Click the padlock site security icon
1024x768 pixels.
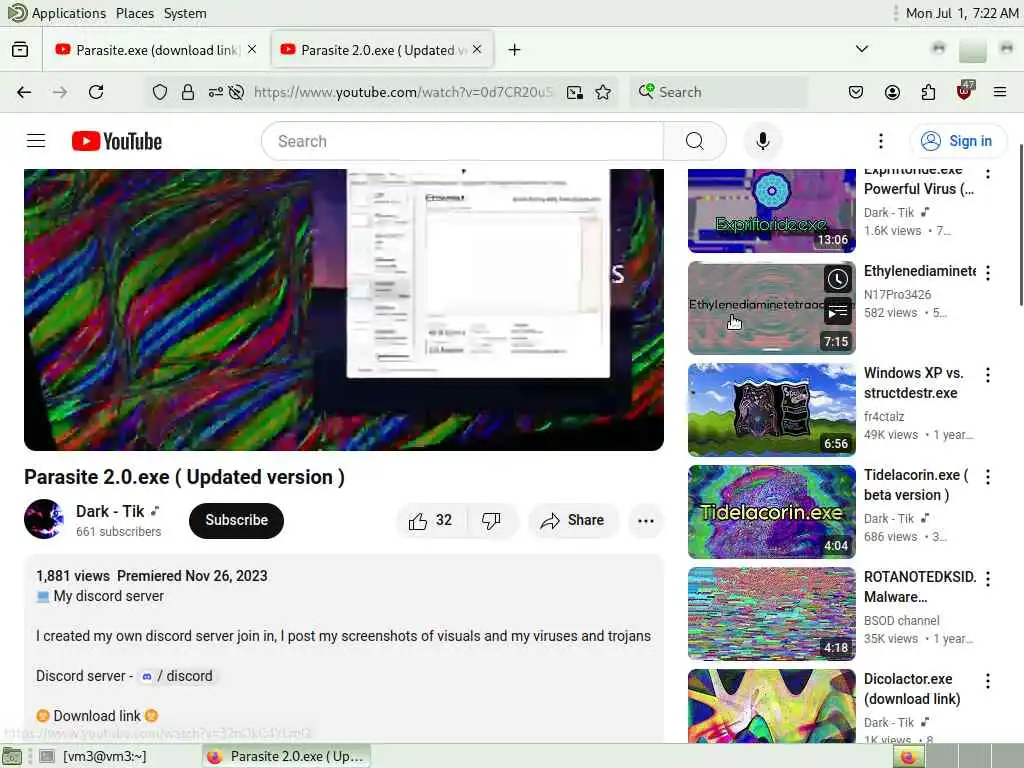pos(187,92)
